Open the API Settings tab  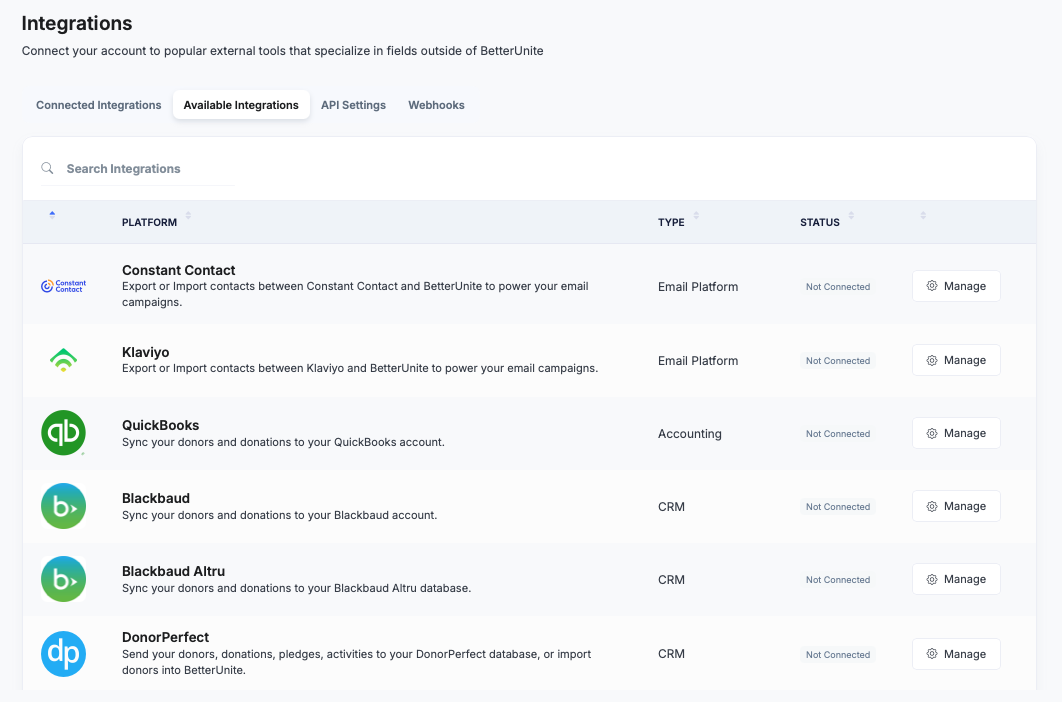pos(354,105)
